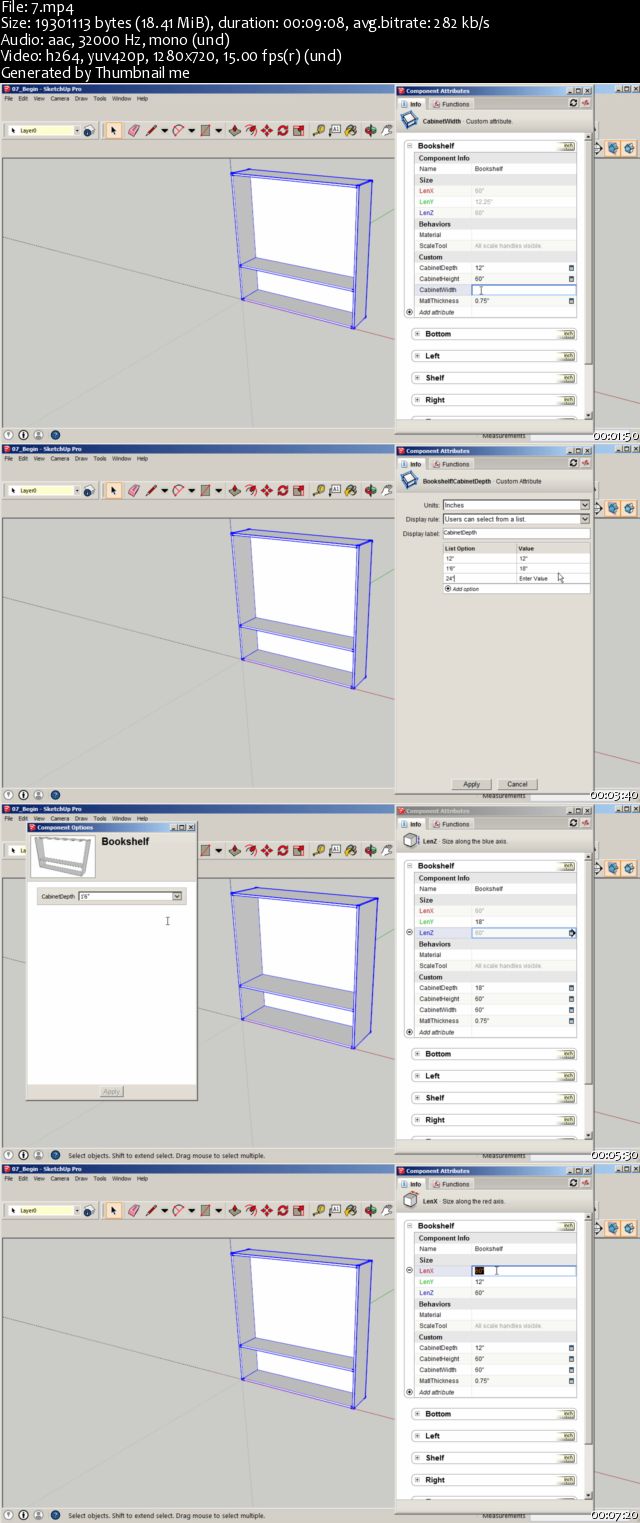Collapse the Bookshelf section in 00:07:20 frame
Image resolution: width=640 pixels, height=1523 pixels.
point(410,1226)
